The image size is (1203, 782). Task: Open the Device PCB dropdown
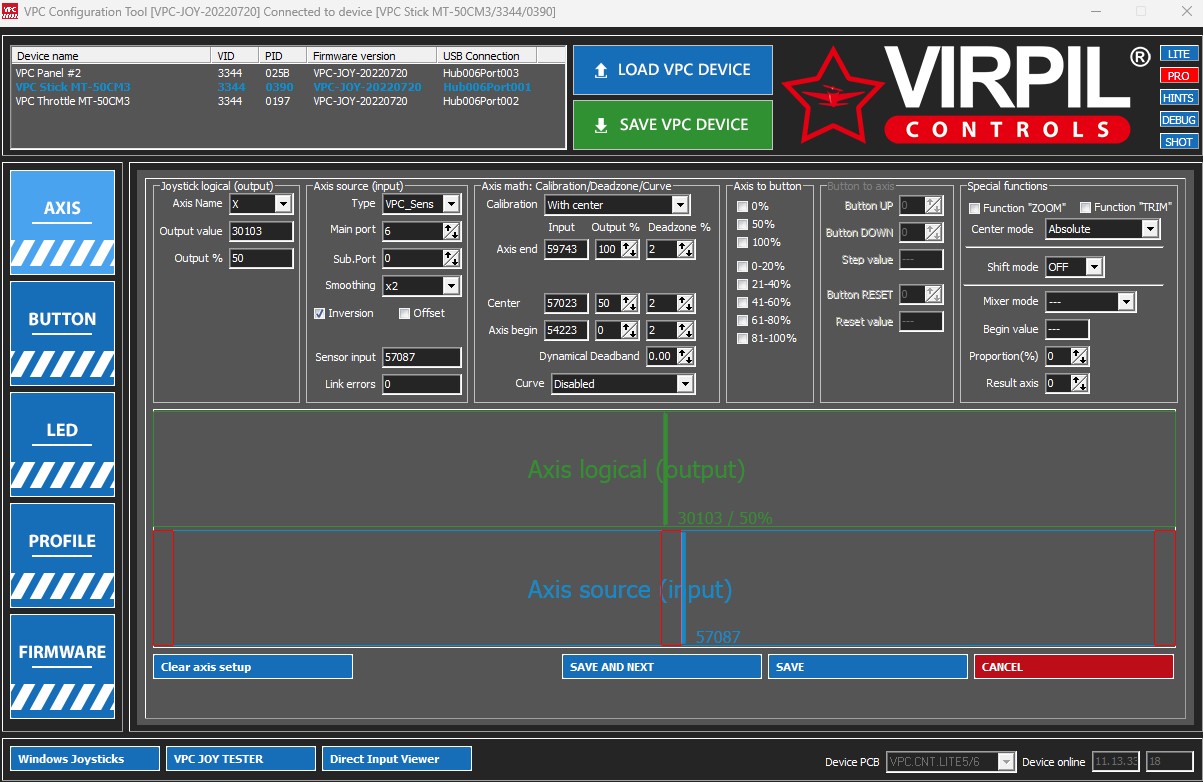click(x=1007, y=762)
